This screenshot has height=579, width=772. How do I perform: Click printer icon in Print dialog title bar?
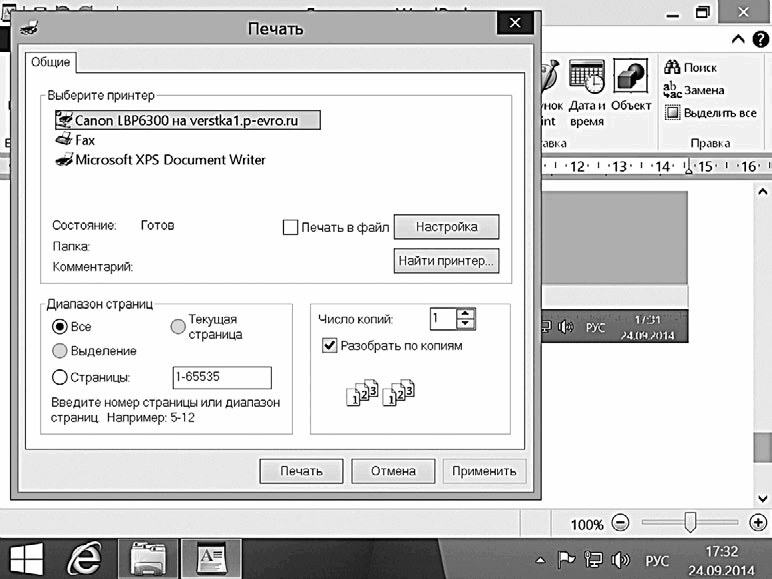point(29,28)
